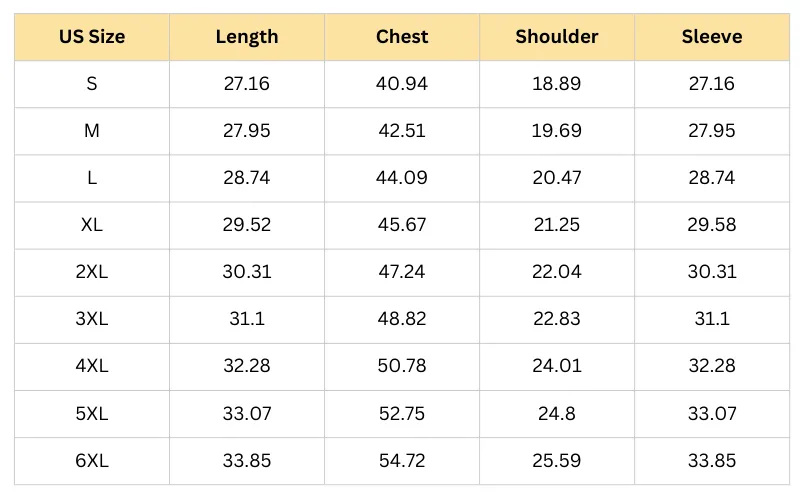This screenshot has height=500, width=800.
Task: Click the US Size column header
Action: (92, 37)
